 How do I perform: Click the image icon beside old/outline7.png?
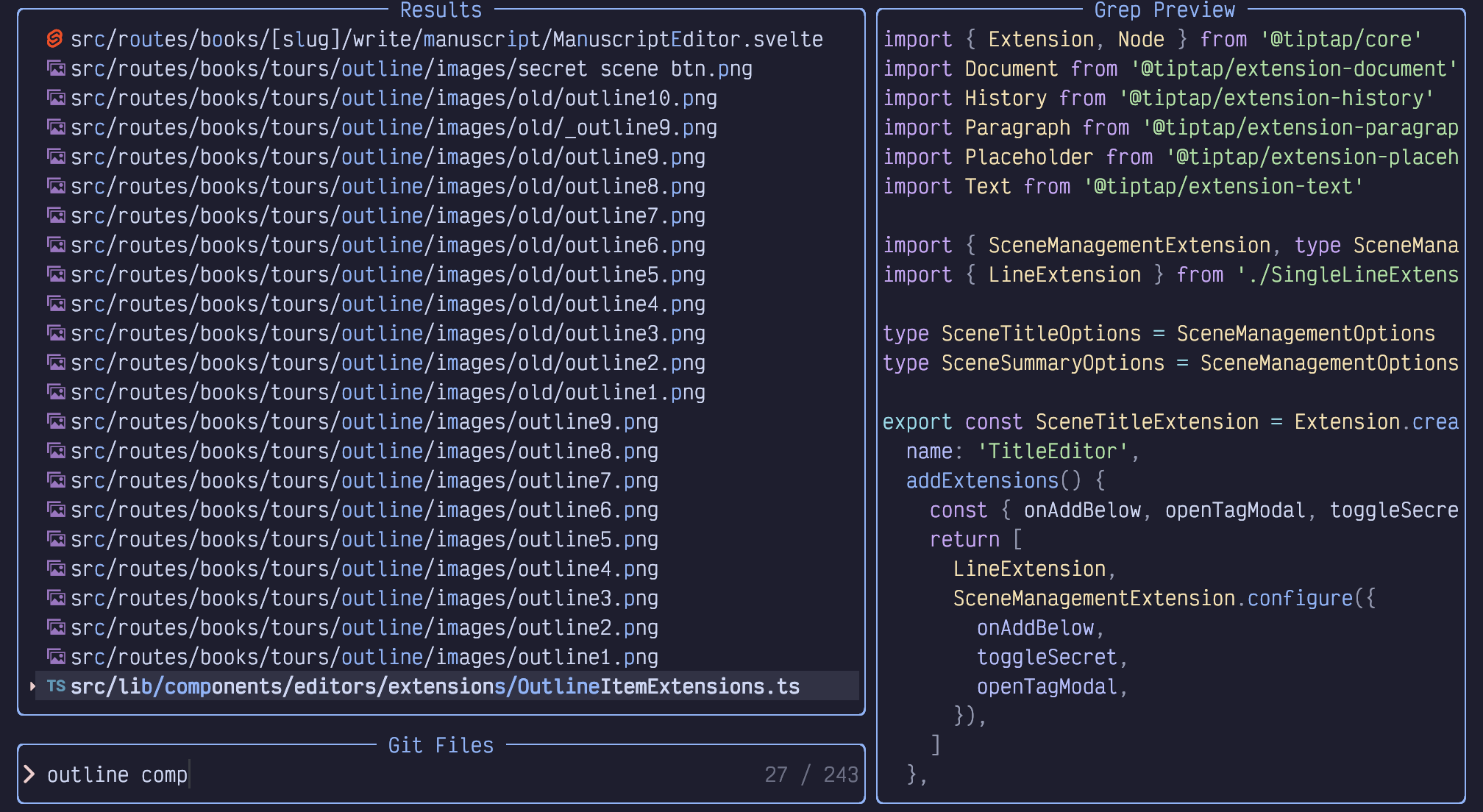point(56,216)
